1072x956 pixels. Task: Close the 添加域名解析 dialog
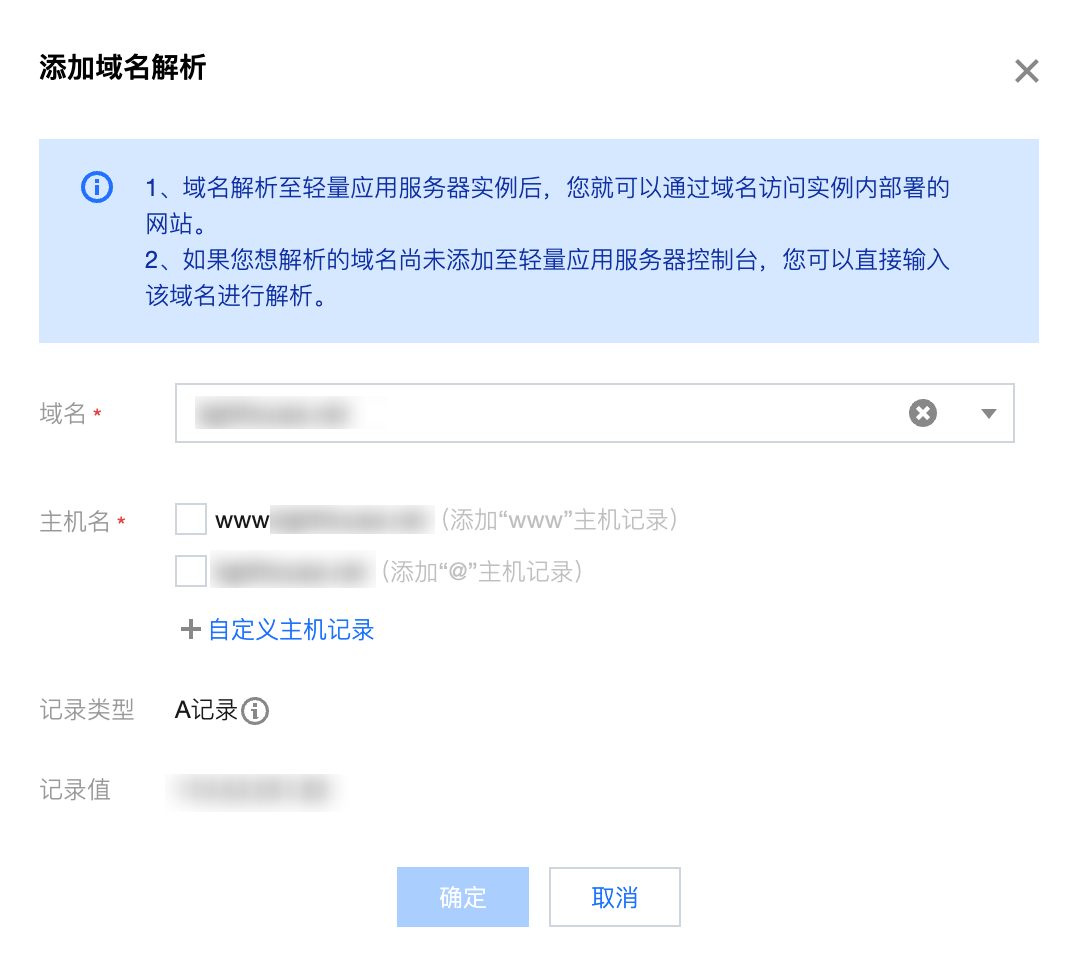[x=1026, y=71]
